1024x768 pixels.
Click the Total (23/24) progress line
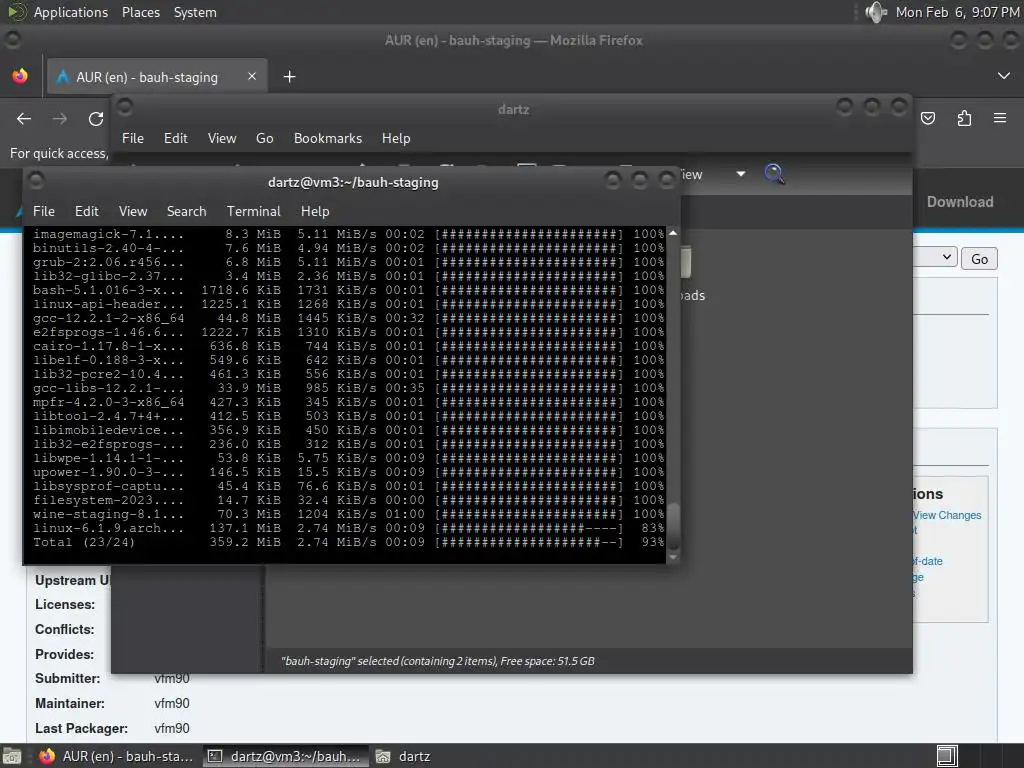(x=349, y=542)
